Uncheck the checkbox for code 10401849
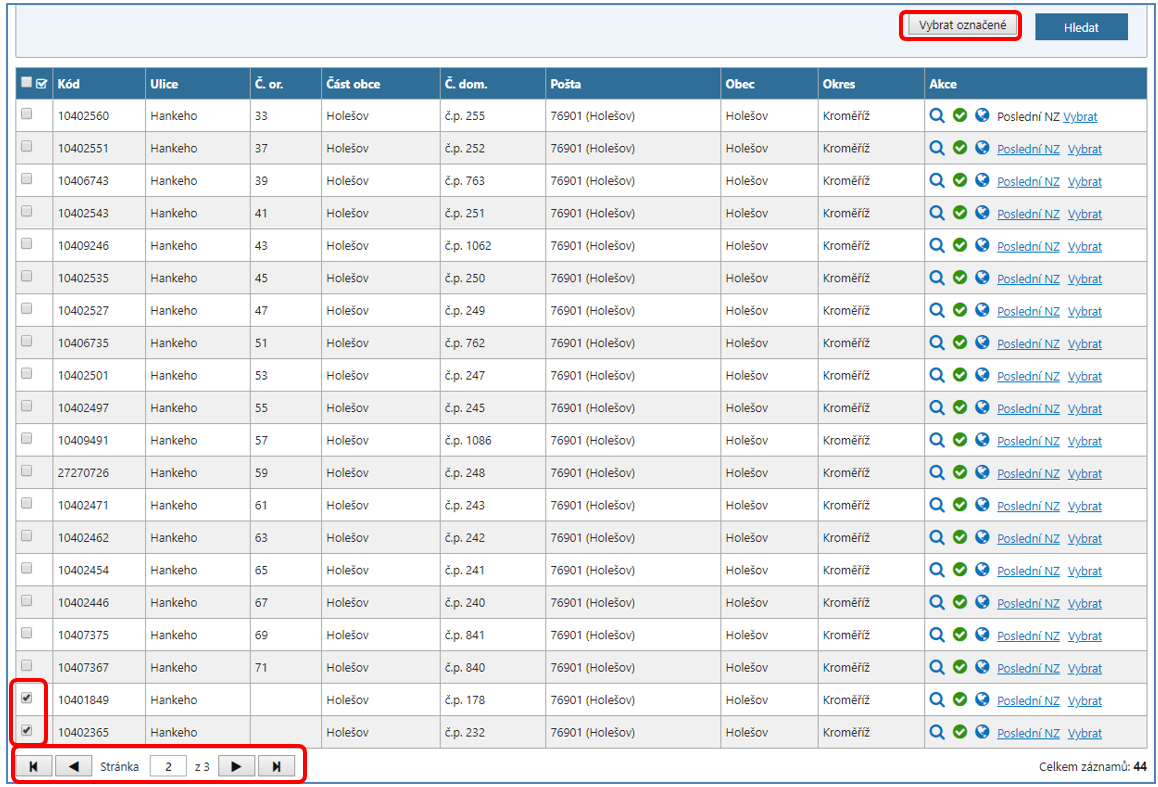 click(27, 699)
